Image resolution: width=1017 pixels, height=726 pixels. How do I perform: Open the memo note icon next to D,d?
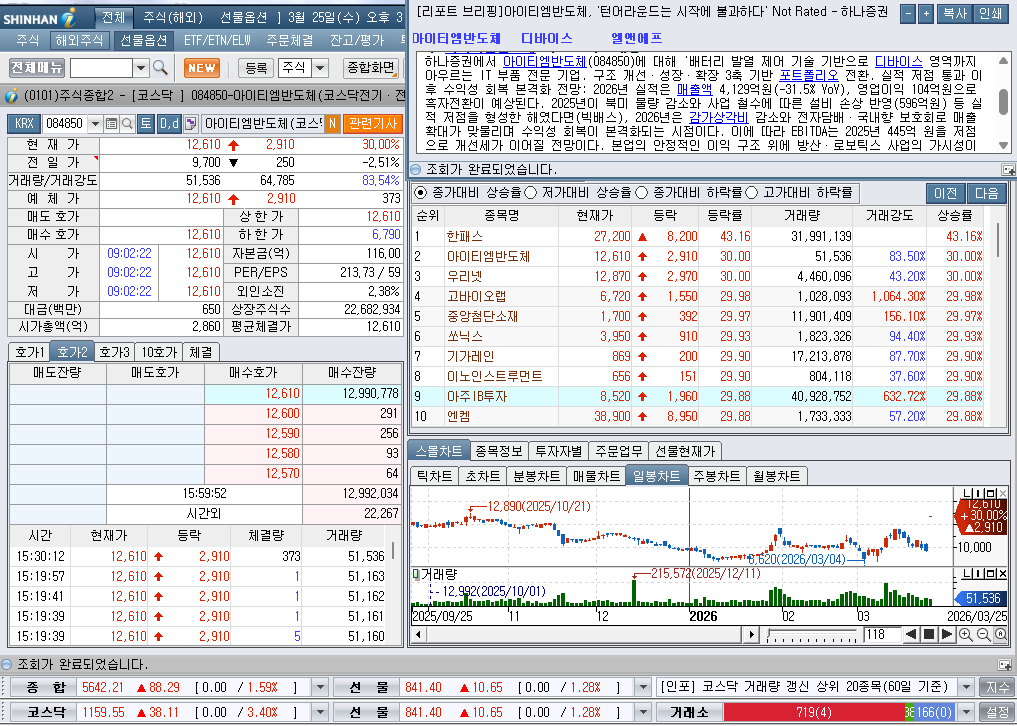click(x=190, y=123)
